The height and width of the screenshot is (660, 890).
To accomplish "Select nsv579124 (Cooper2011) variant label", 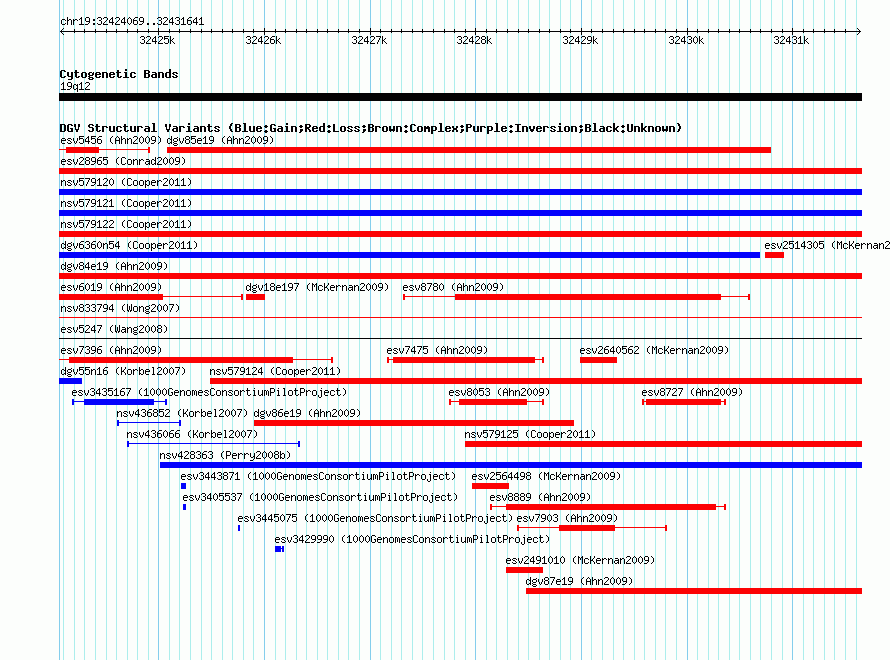I will tap(275, 371).
